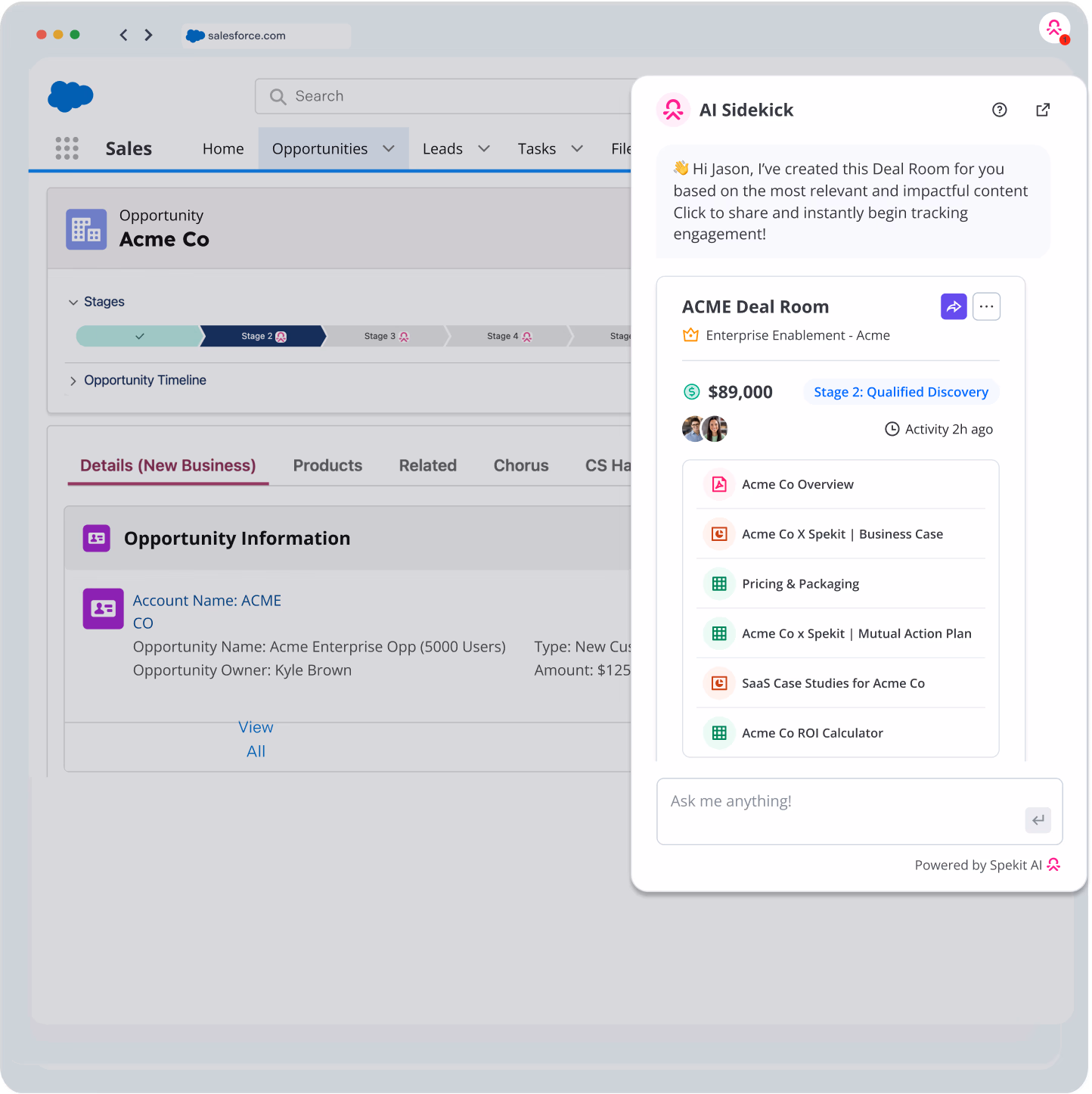This screenshot has width=1092, height=1094.
Task: Open Acme Co x Spekit Mutual Action Plan
Action: click(841, 633)
